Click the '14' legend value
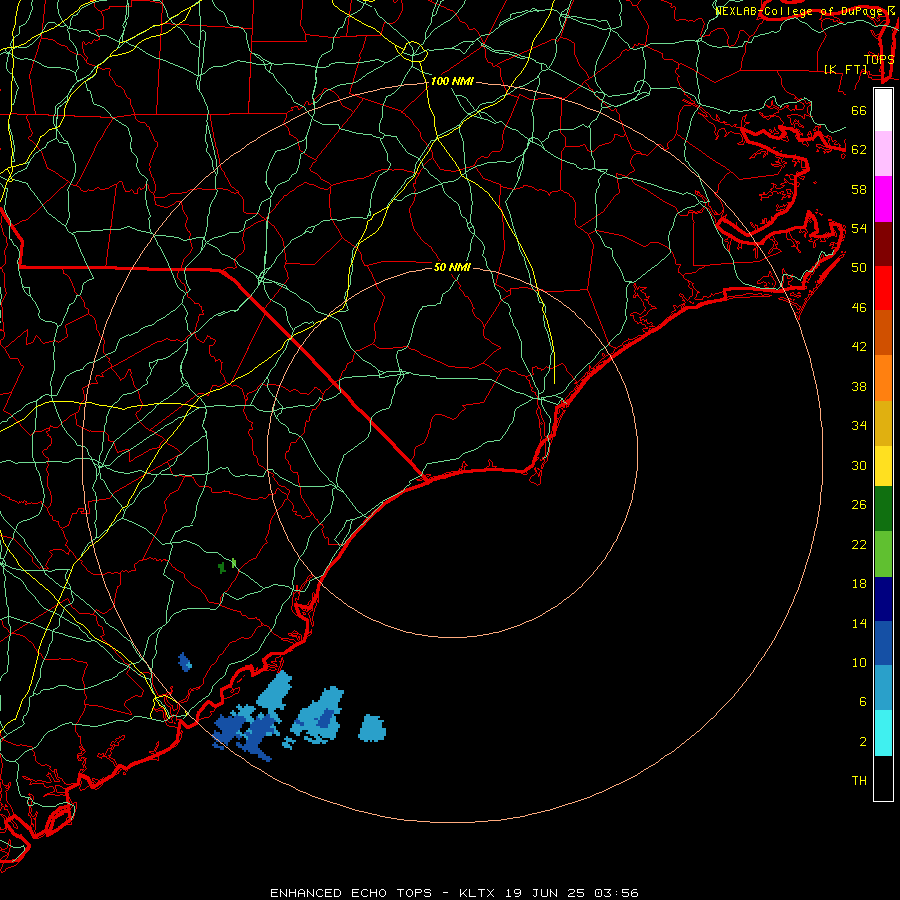This screenshot has width=900, height=900. coord(859,623)
